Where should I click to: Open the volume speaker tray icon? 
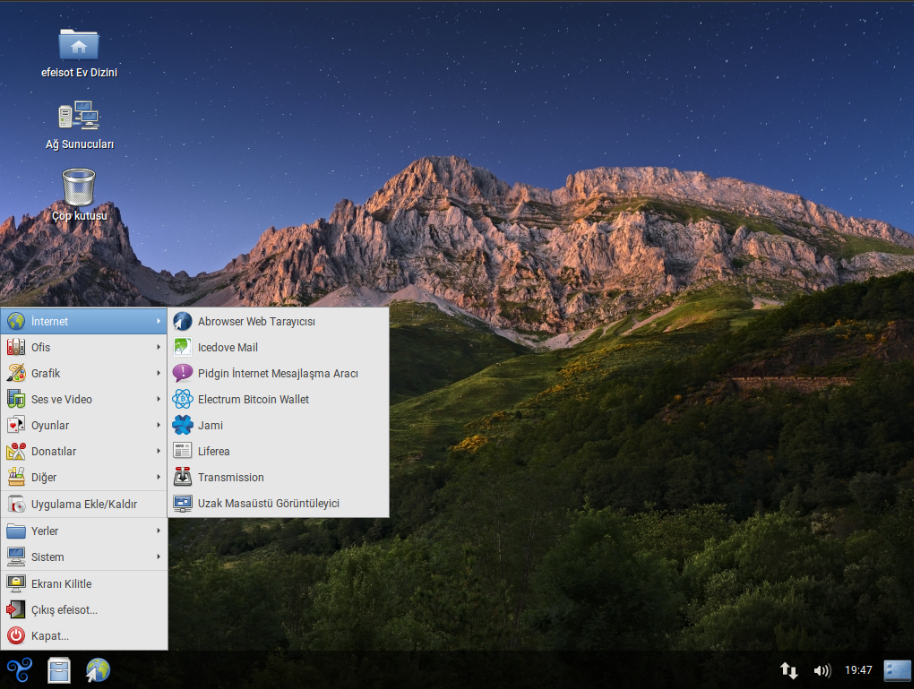click(x=822, y=670)
